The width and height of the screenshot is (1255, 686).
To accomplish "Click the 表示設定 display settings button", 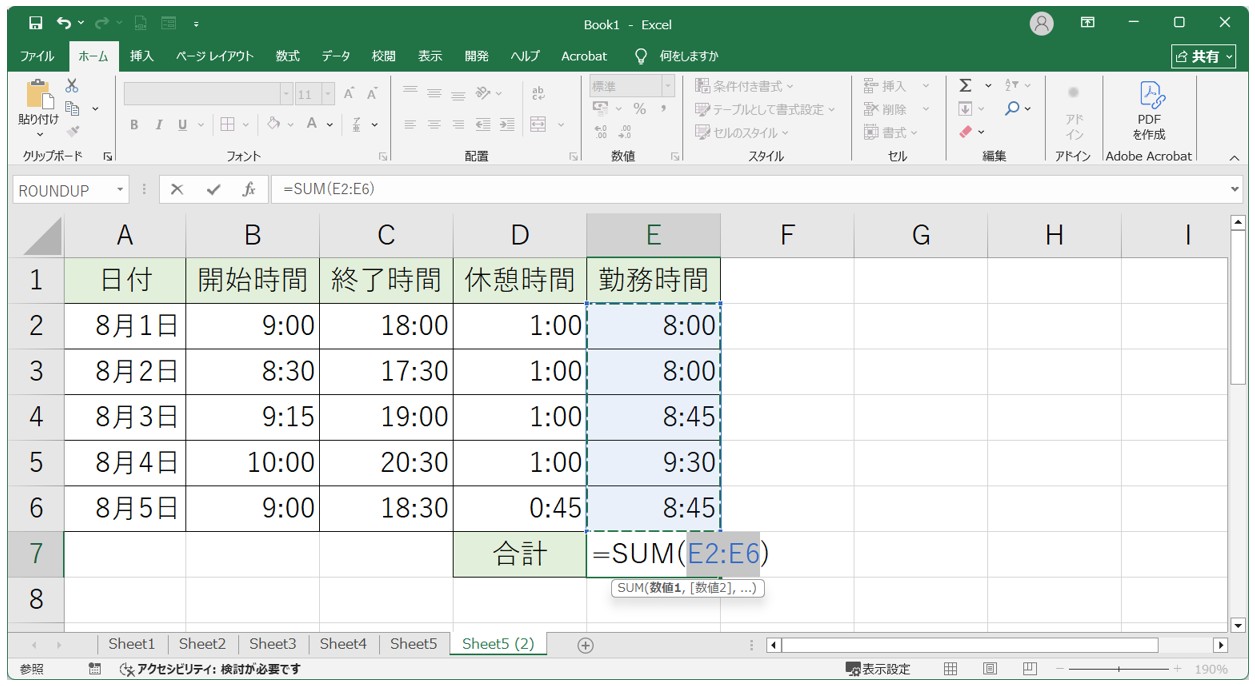I will click(x=878, y=669).
